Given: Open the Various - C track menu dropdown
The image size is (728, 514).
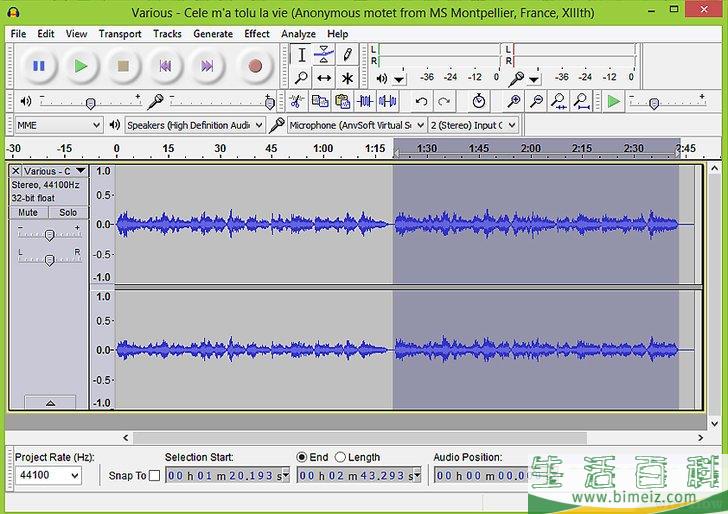Looking at the screenshot, I should click(81, 171).
